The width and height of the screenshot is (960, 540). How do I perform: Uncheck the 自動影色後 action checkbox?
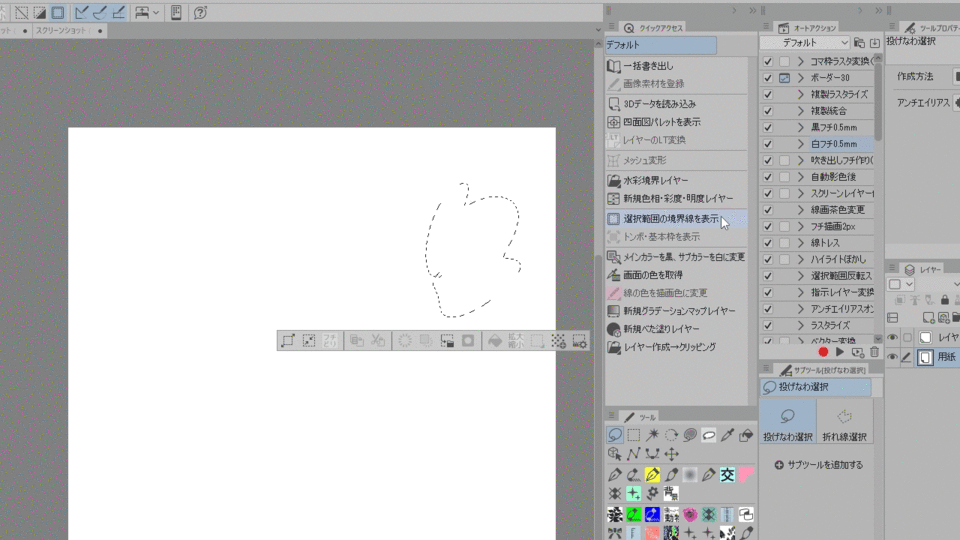tap(768, 177)
